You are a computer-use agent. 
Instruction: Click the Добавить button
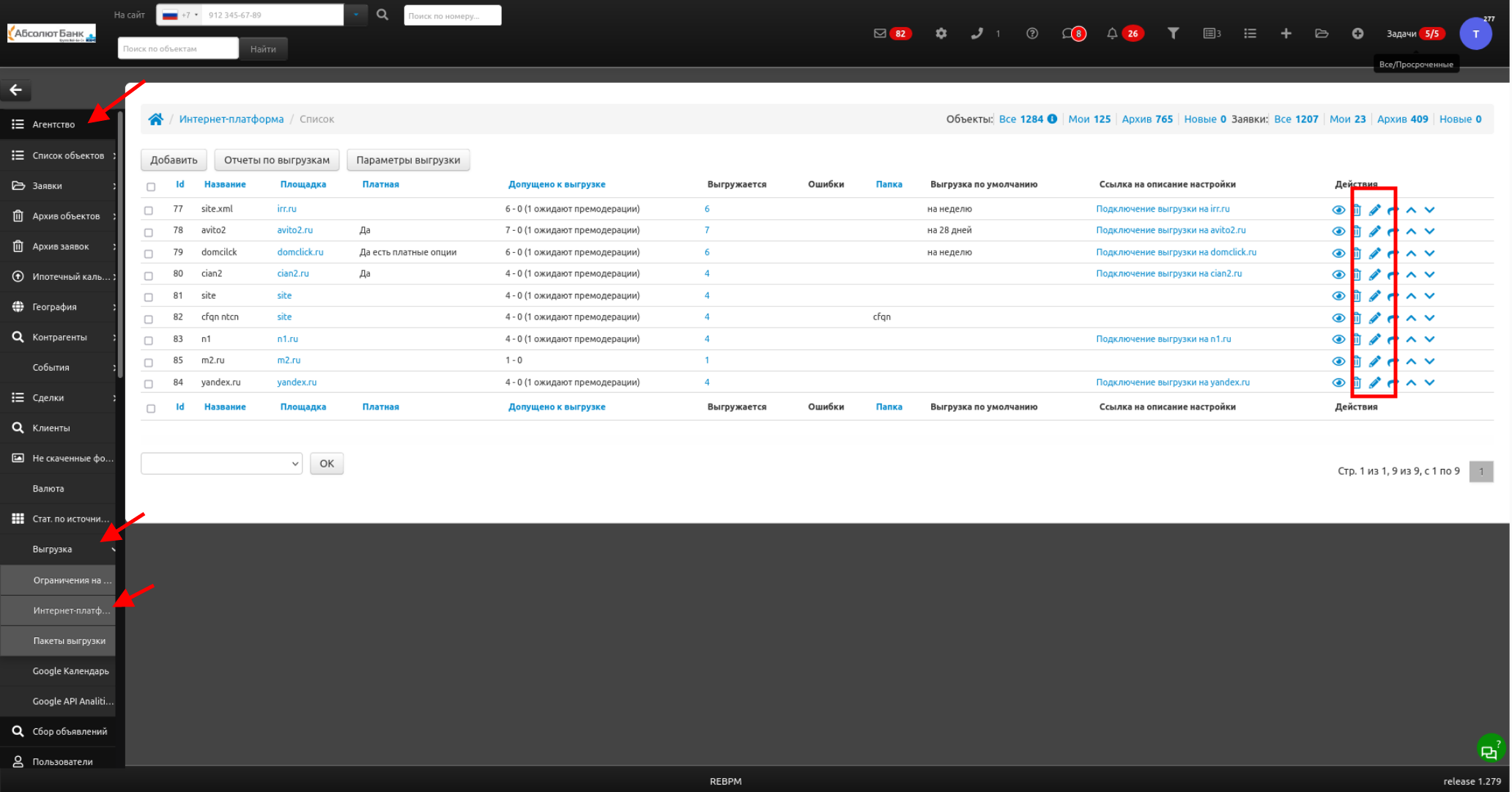click(x=174, y=160)
